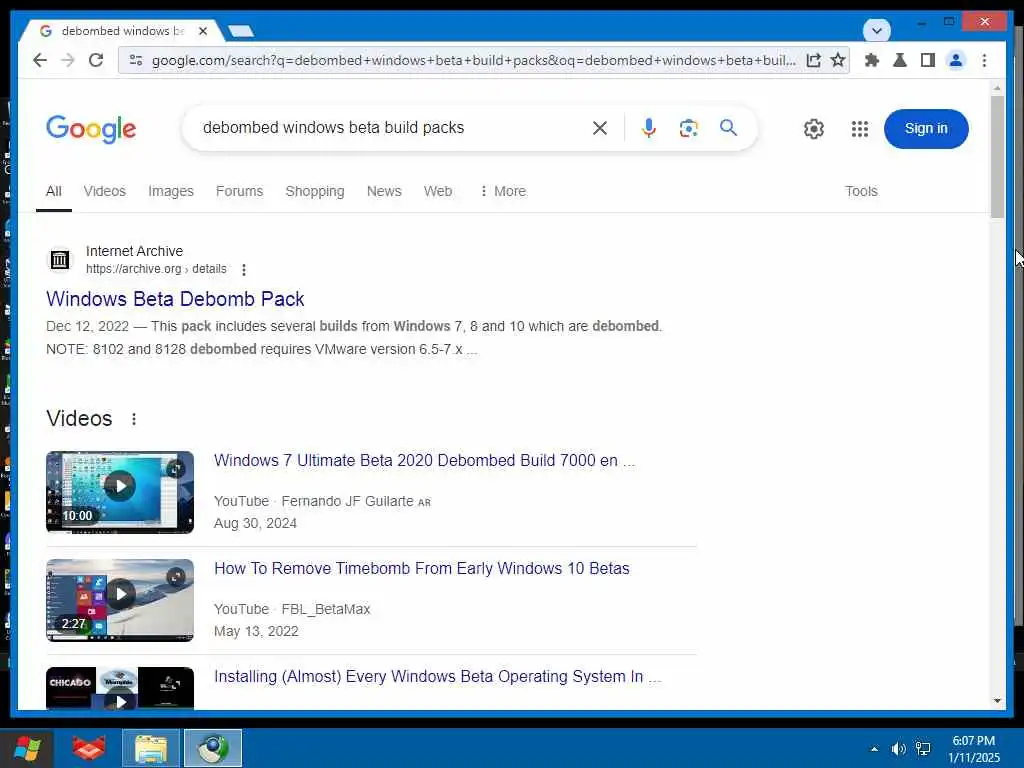The height and width of the screenshot is (768, 1024).
Task: Click the forward navigation arrow
Action: coord(68,61)
